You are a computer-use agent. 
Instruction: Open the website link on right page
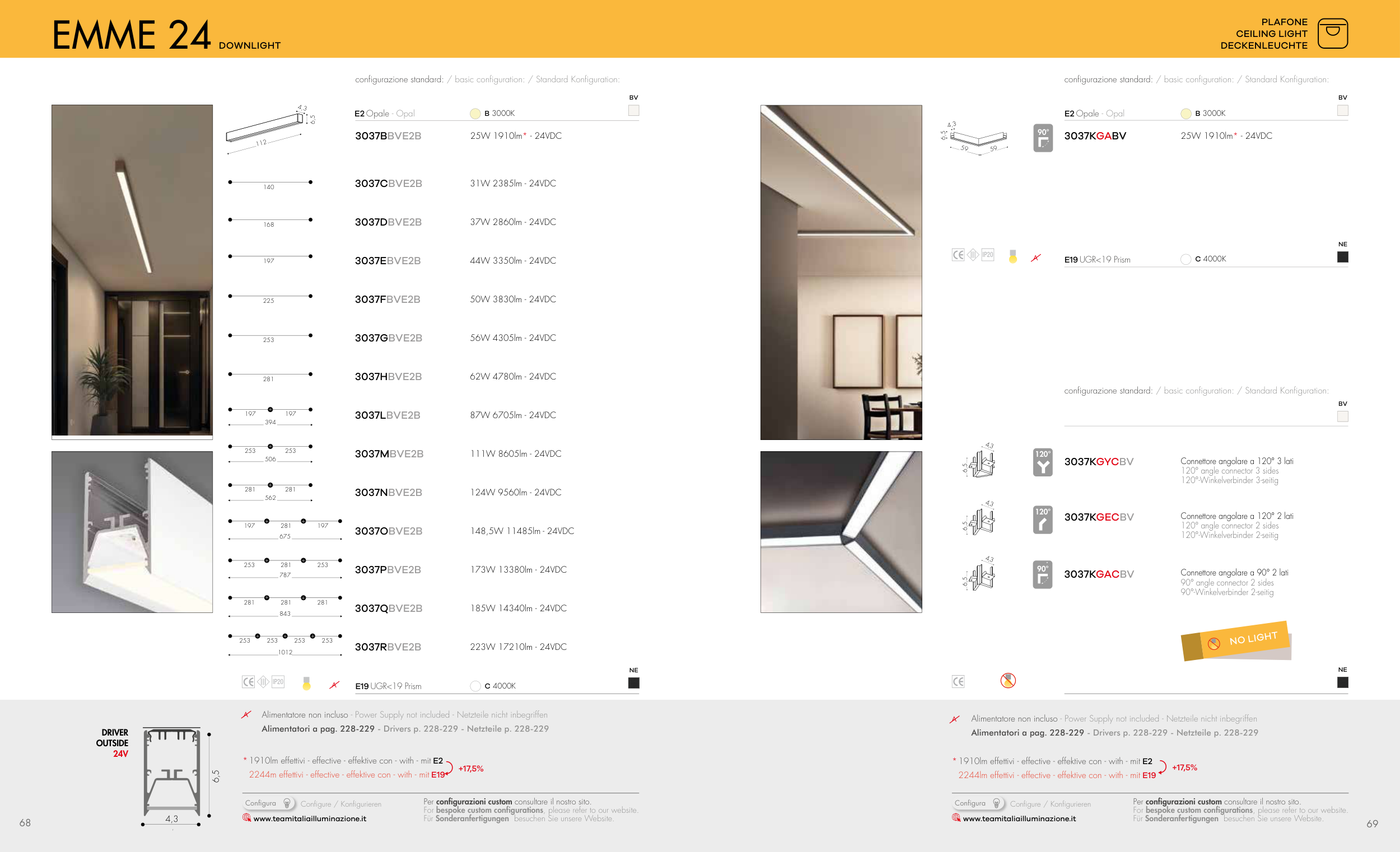click(x=1019, y=818)
